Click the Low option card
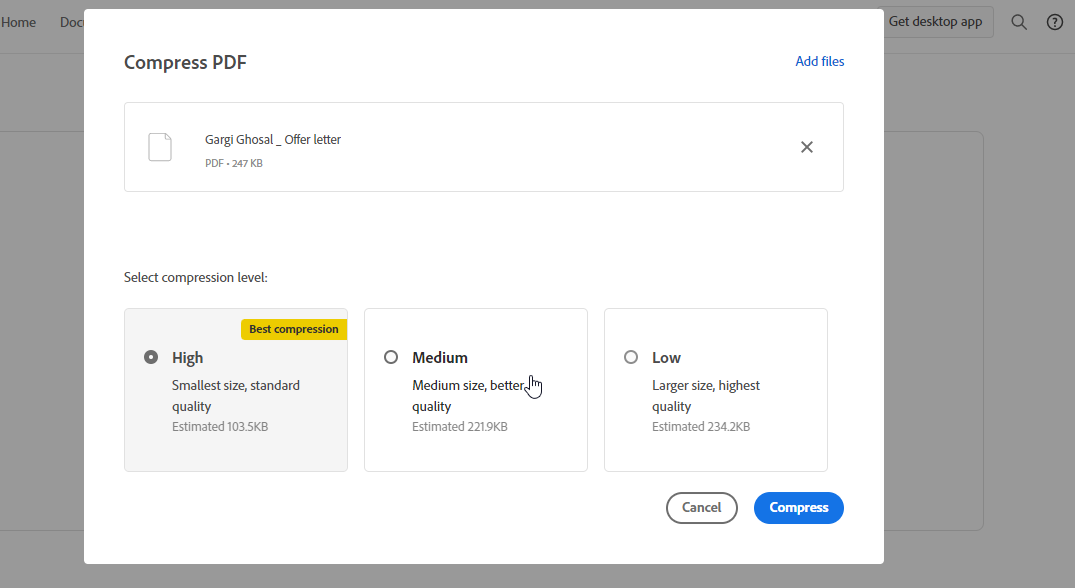The image size is (1075, 588). [715, 390]
